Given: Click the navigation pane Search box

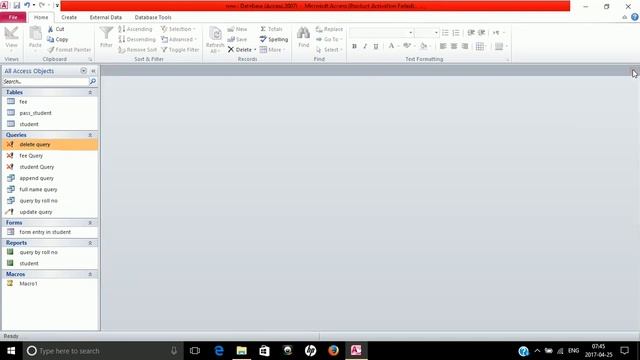Looking at the screenshot, I should click(45, 82).
